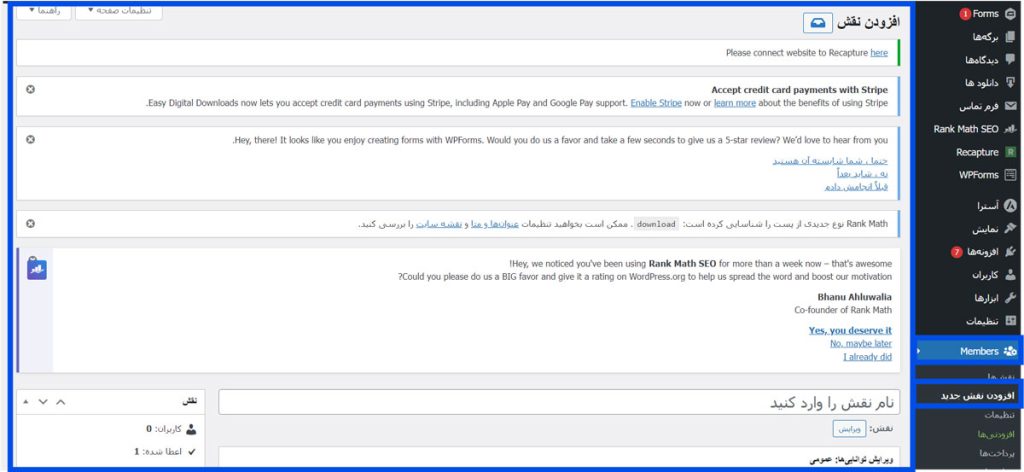This screenshot has width=1024, height=472.
Task: Dismiss the Rank Math download post type notice
Action: [x=30, y=224]
